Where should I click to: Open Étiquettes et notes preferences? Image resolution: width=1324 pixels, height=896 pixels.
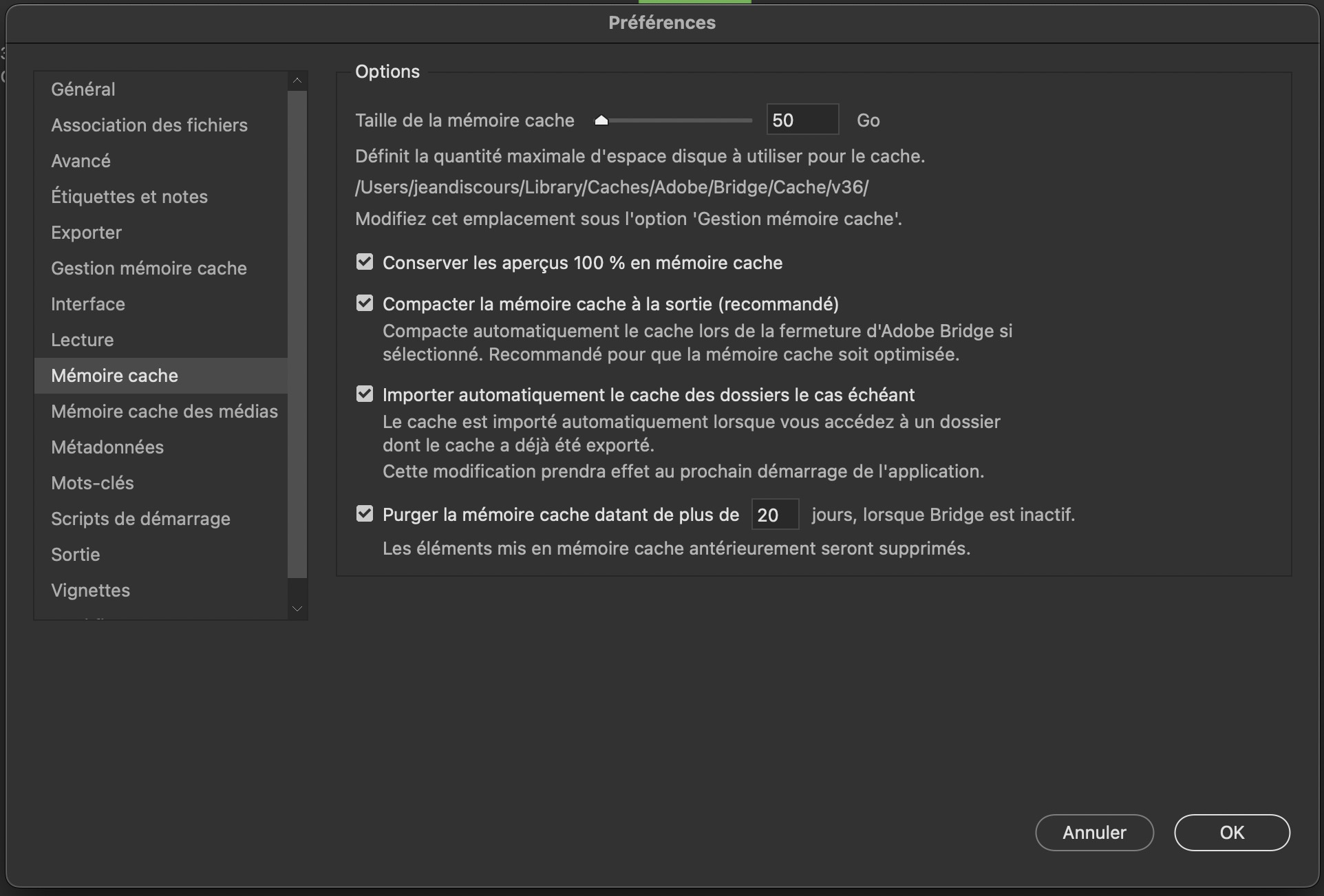click(129, 196)
